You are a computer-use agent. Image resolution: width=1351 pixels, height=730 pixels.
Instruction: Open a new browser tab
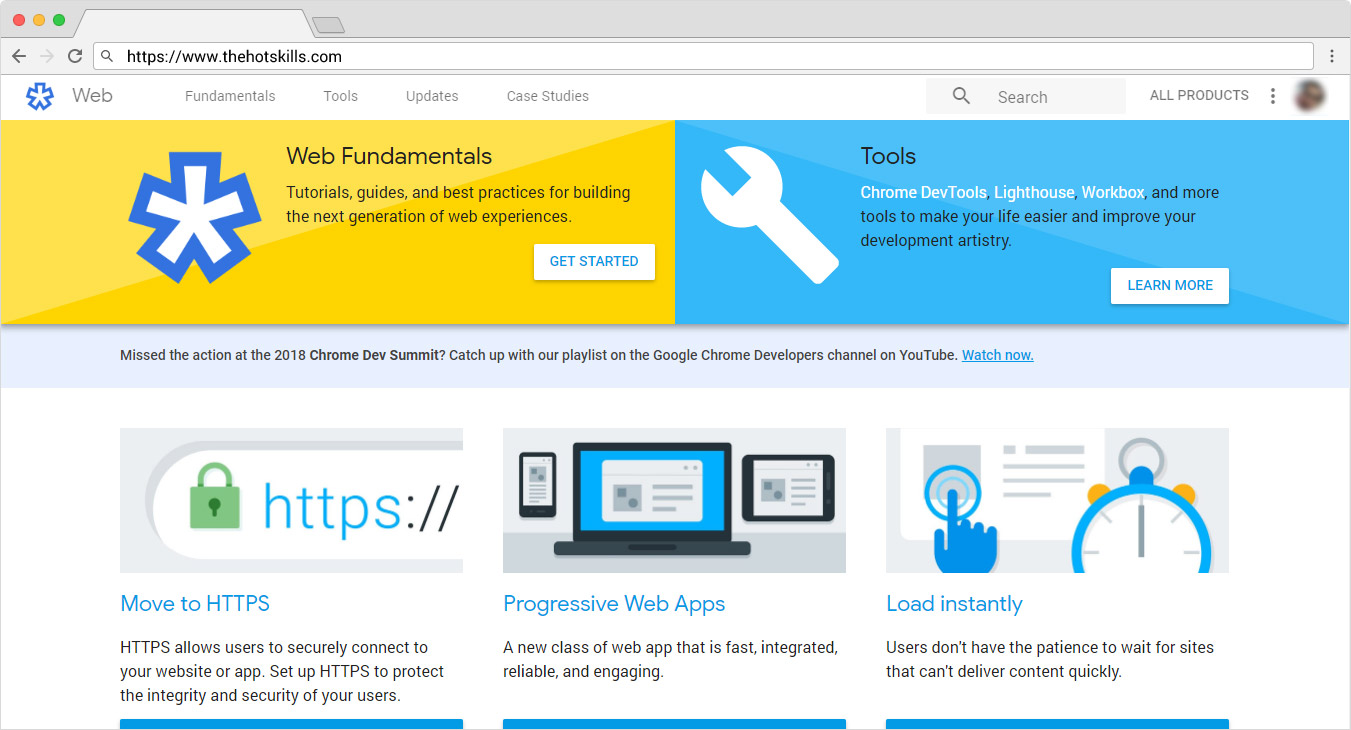(x=328, y=25)
